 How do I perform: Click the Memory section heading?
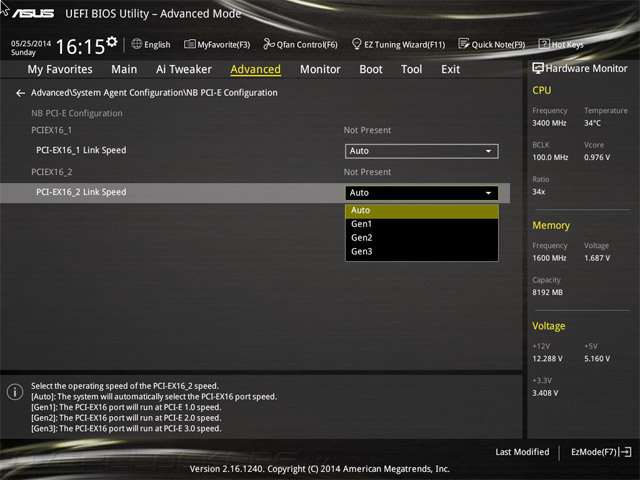(x=551, y=225)
